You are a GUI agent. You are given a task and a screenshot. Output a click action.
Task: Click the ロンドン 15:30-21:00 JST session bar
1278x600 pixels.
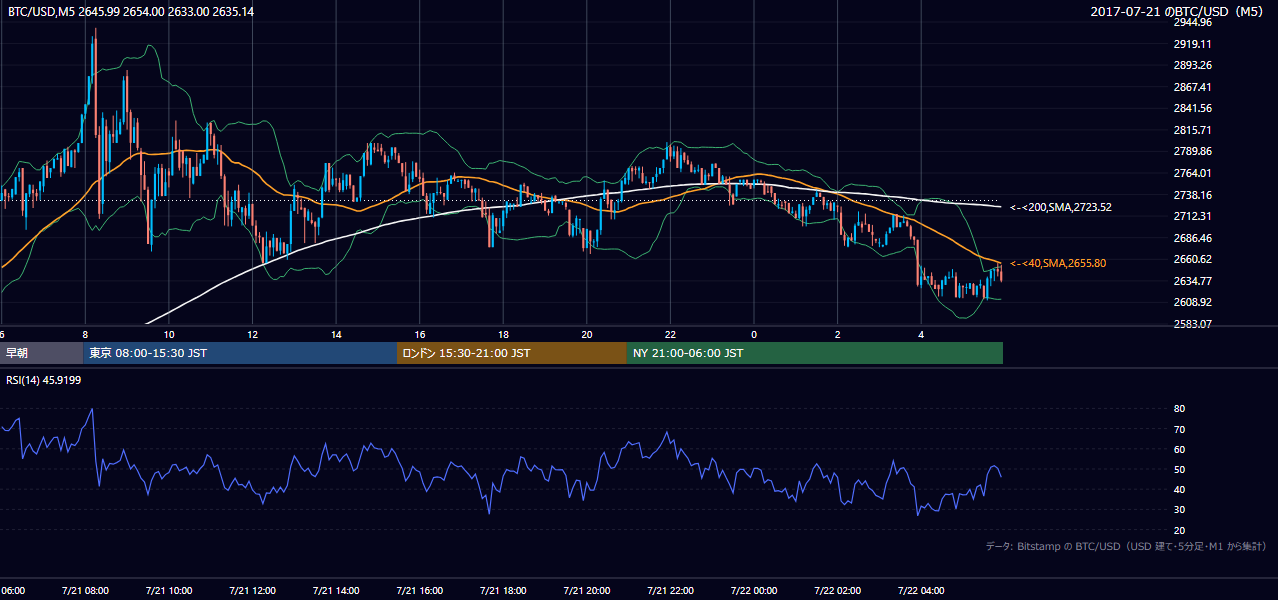pos(512,353)
